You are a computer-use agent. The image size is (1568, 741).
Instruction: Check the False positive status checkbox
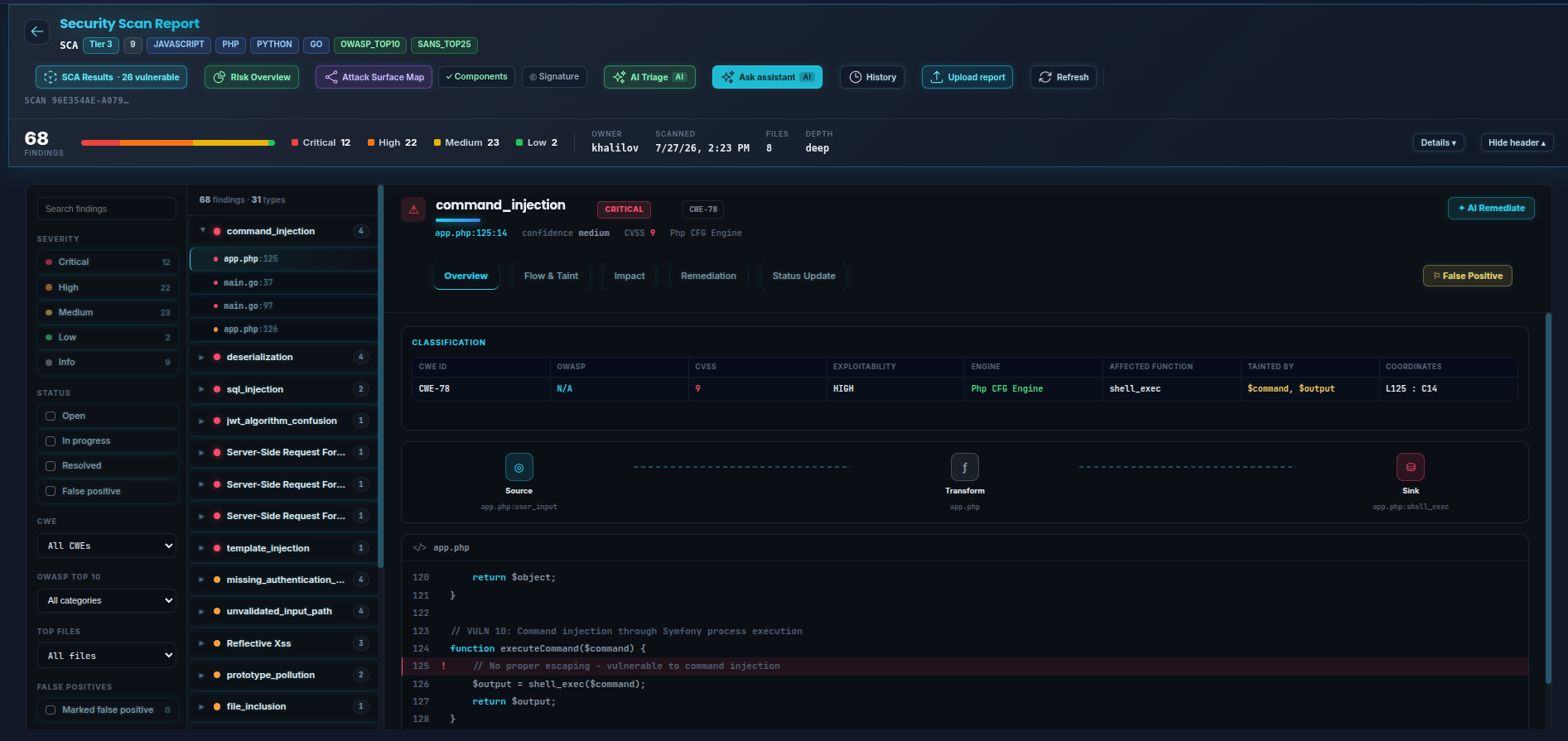(x=51, y=491)
